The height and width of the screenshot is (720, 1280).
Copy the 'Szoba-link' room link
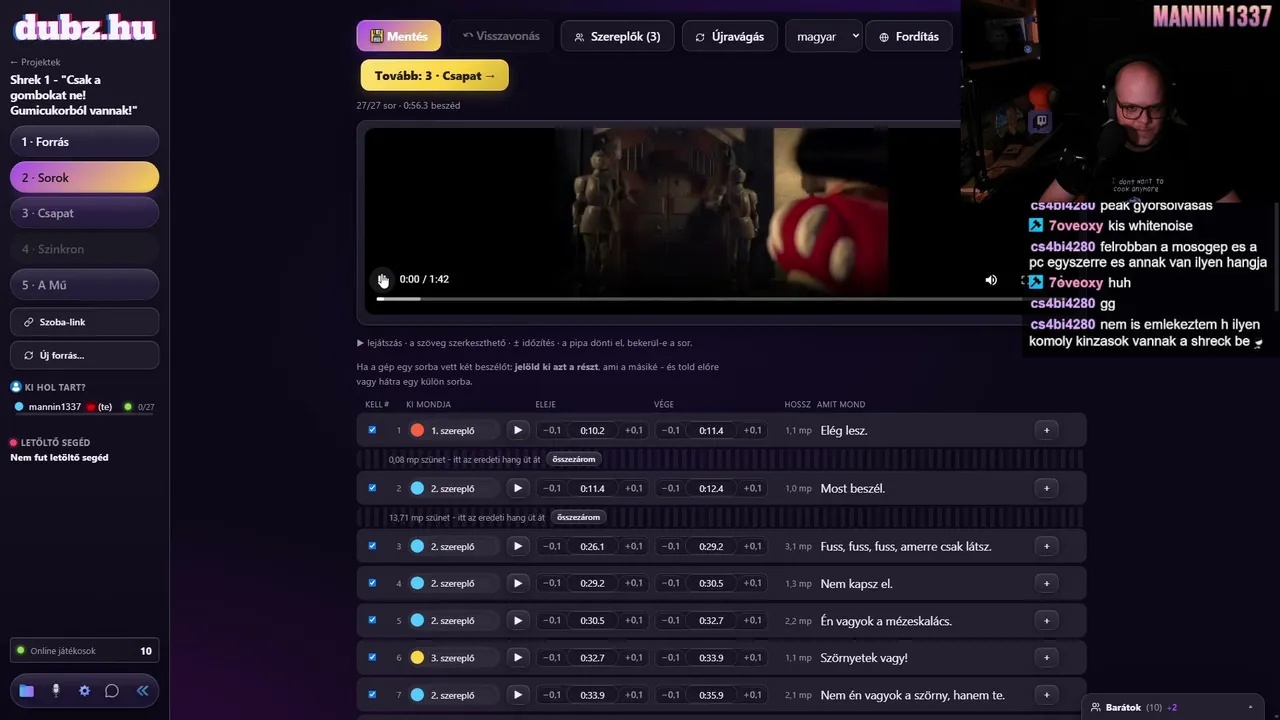84,322
